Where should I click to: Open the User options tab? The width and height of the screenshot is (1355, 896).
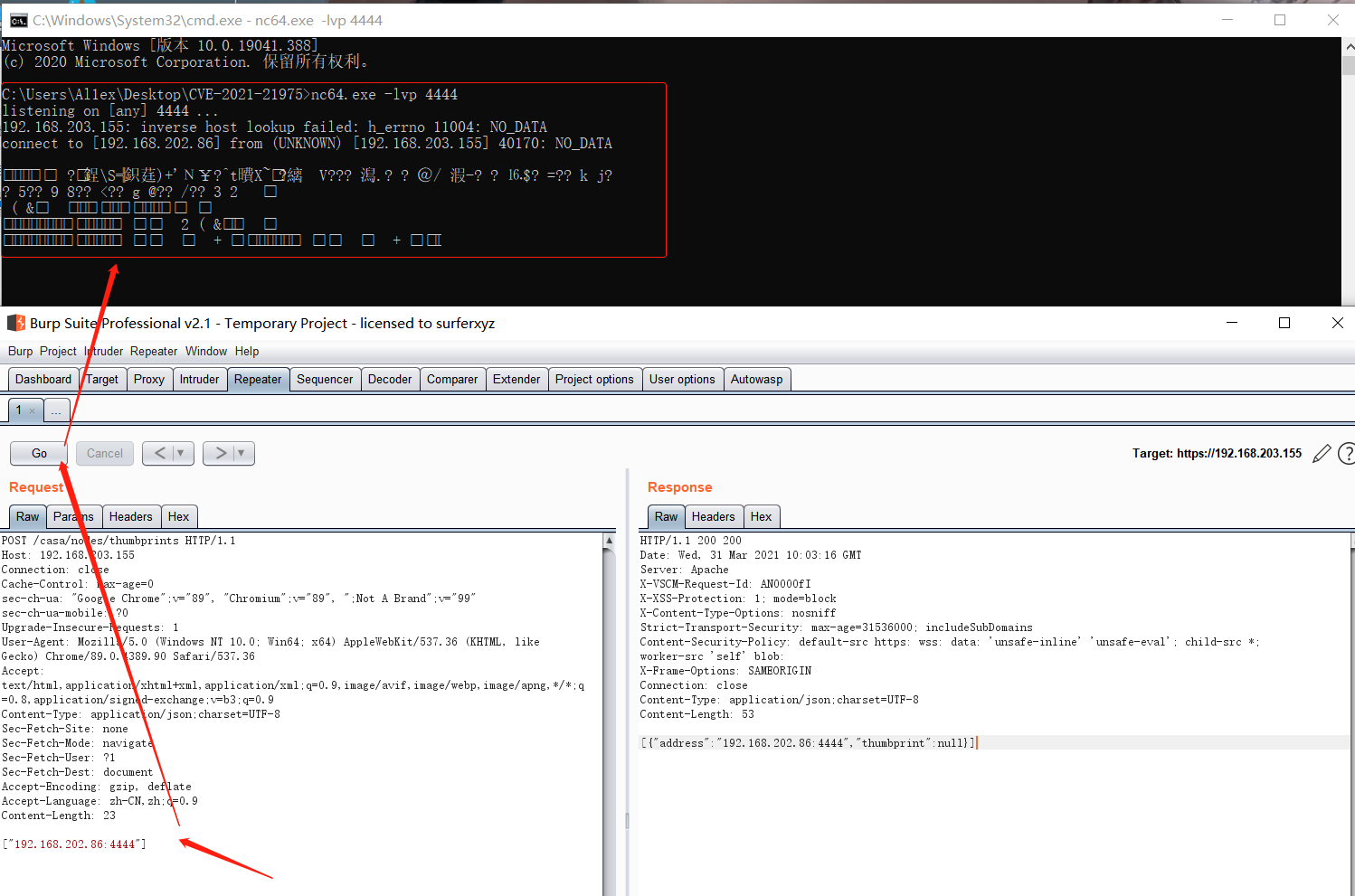(x=682, y=379)
